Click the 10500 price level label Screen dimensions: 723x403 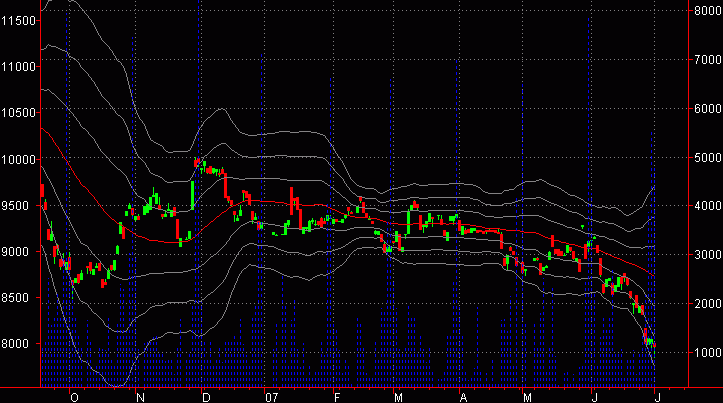(x=18, y=113)
